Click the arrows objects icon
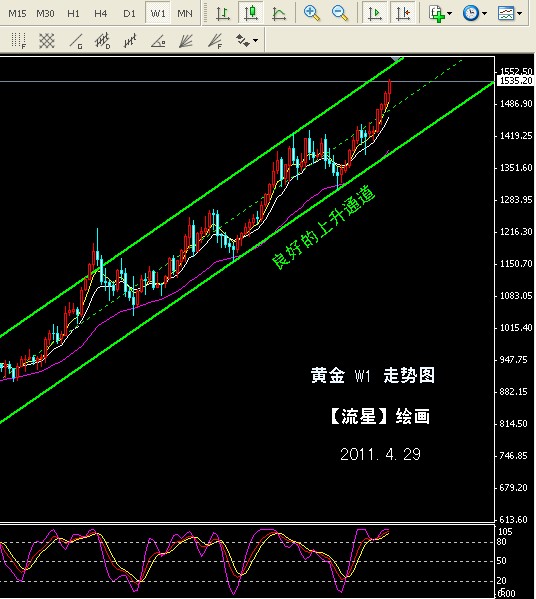This screenshot has height=599, width=536. pos(243,40)
